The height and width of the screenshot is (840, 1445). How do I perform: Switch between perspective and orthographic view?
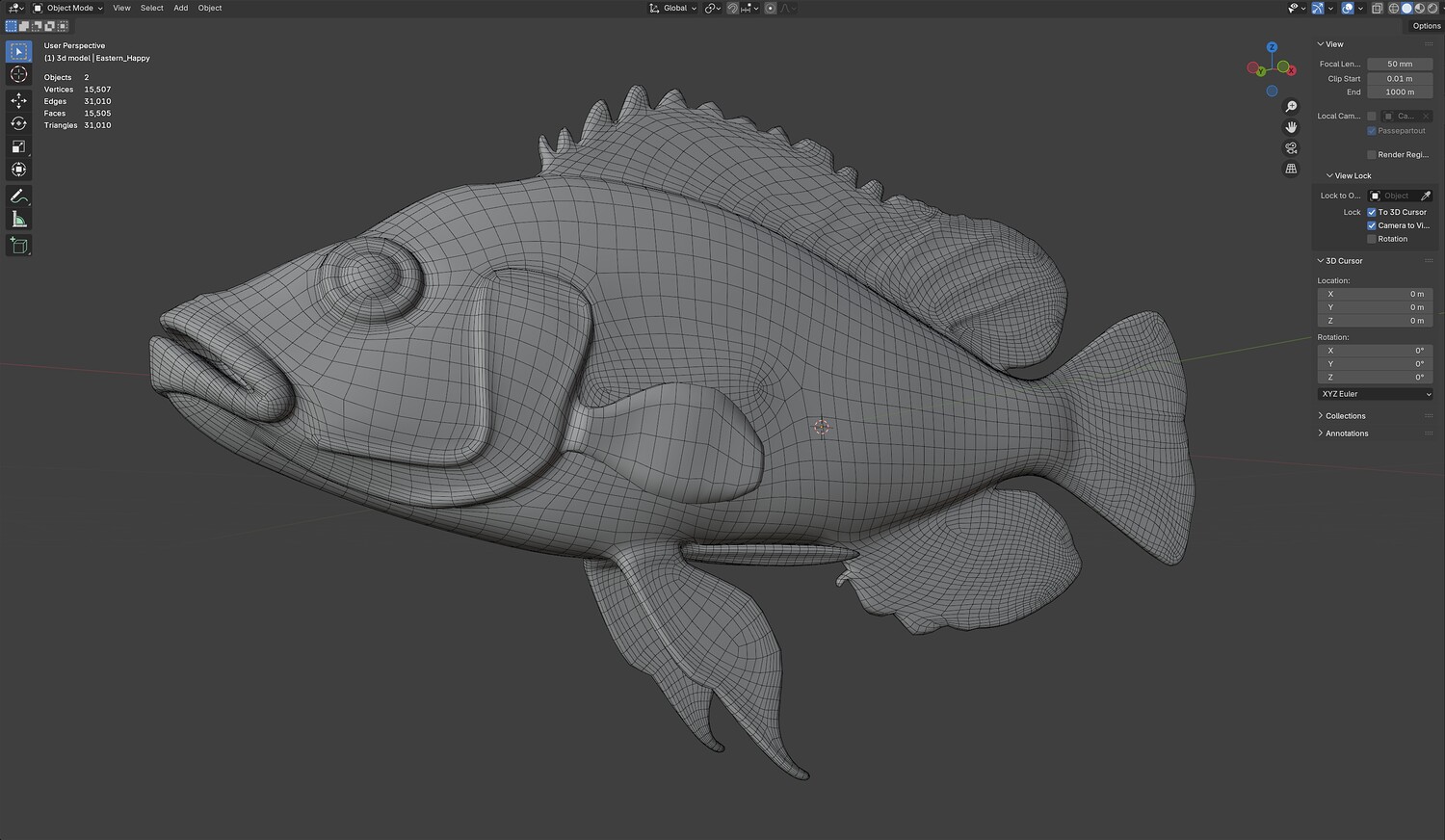(1291, 169)
